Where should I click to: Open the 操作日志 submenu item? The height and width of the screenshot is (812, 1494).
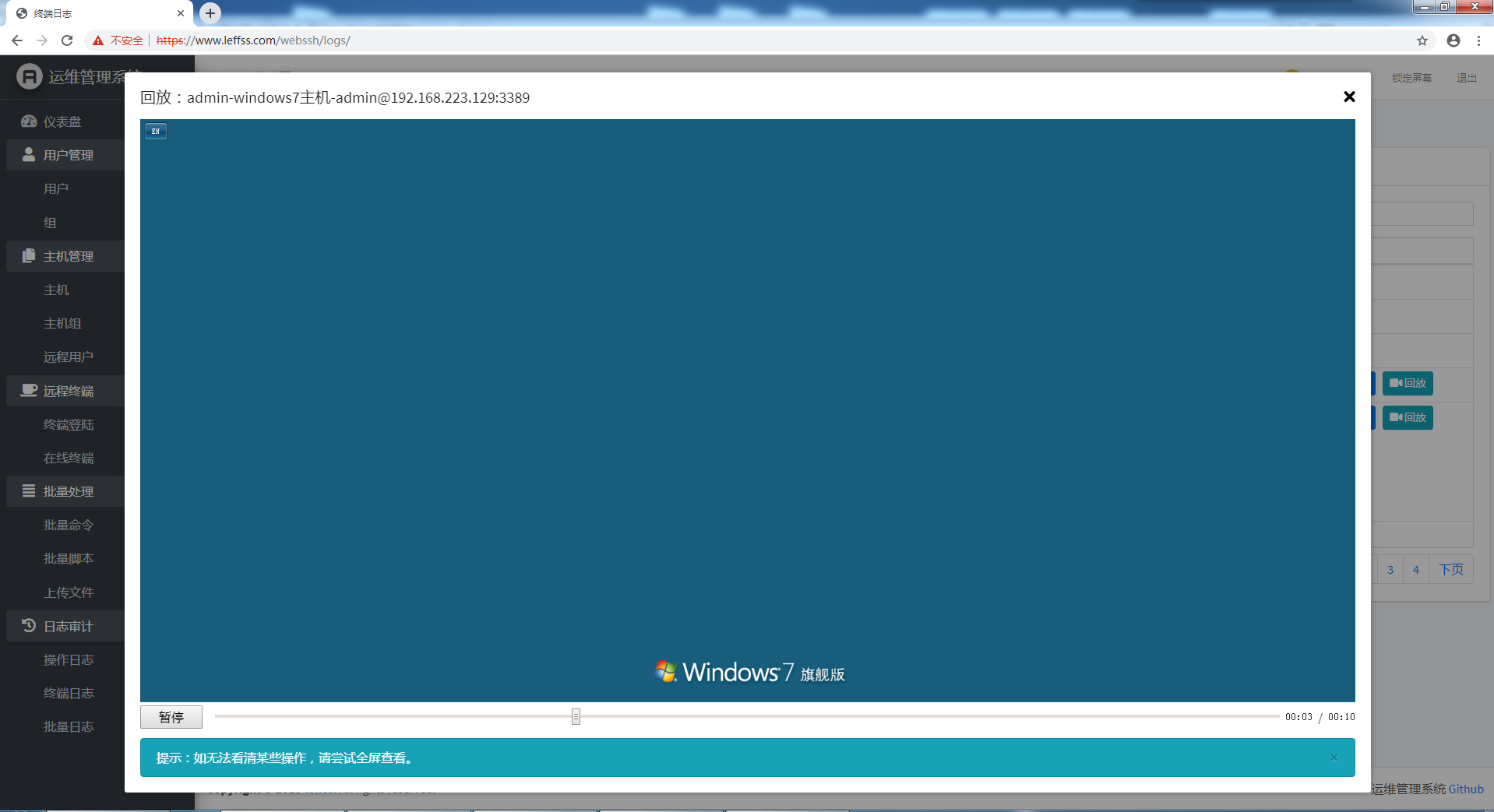[69, 659]
